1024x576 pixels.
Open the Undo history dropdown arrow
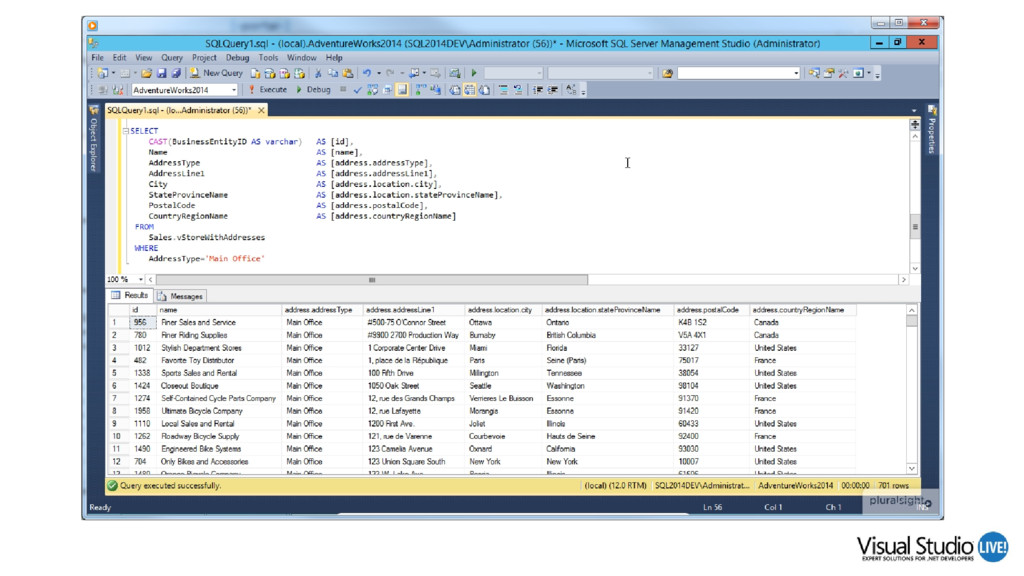coord(379,73)
